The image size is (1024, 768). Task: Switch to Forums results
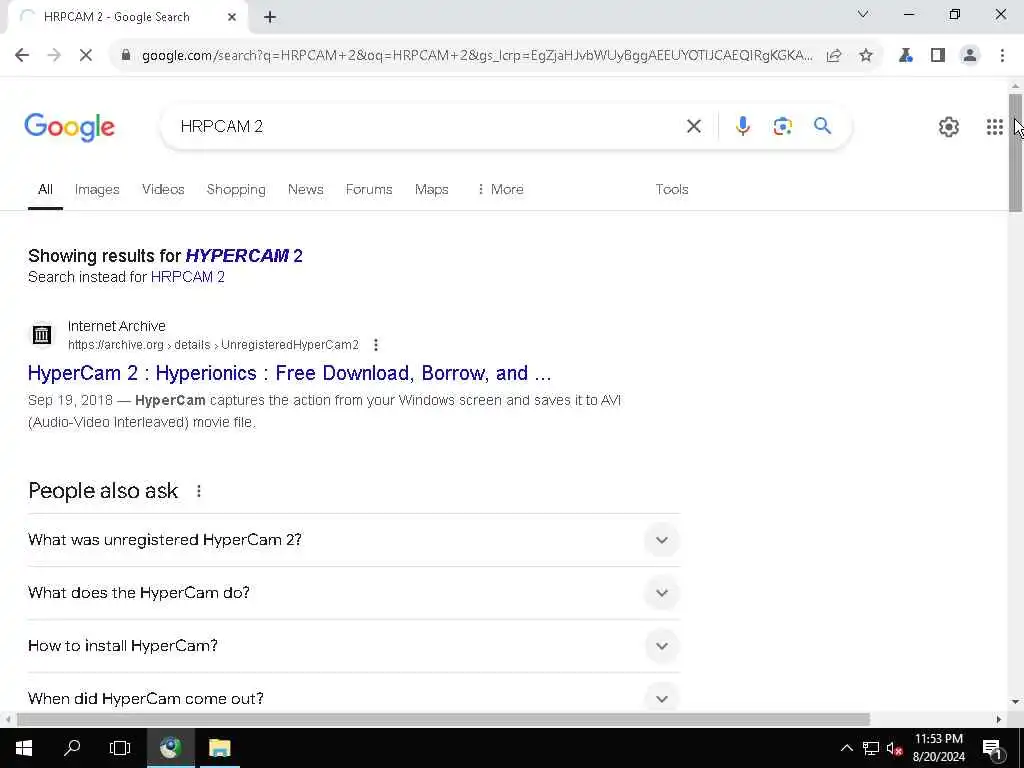tap(369, 189)
